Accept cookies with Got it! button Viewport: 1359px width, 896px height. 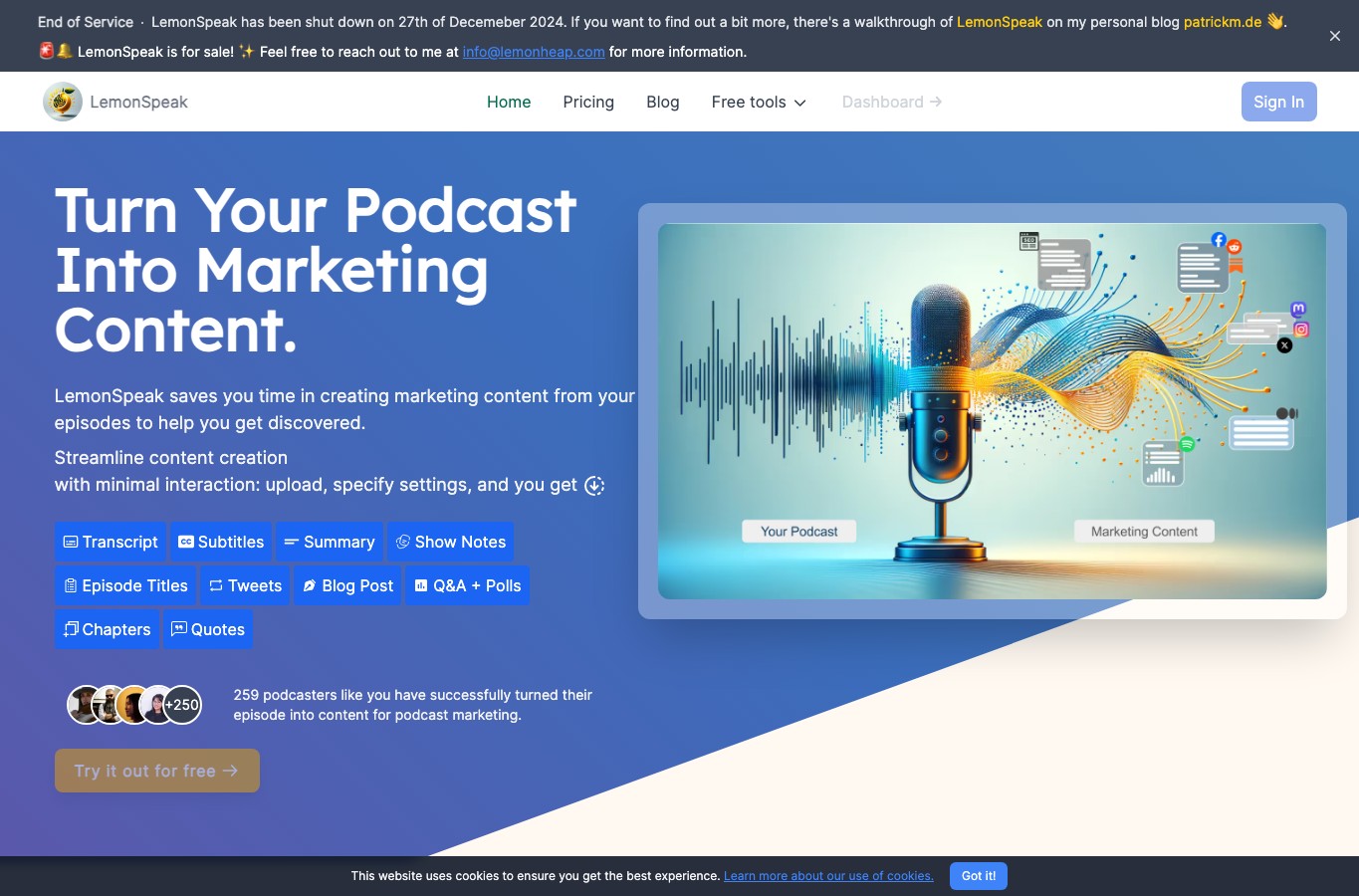pos(979,876)
